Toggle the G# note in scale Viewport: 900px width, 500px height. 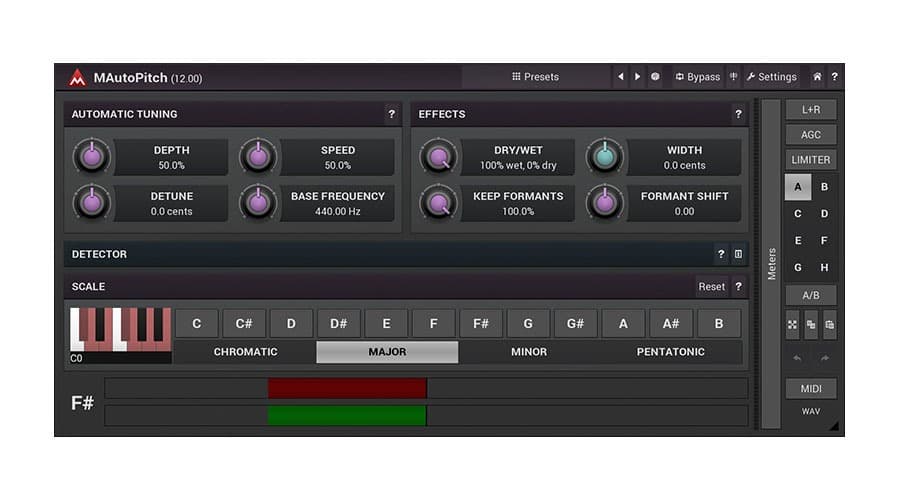point(576,324)
